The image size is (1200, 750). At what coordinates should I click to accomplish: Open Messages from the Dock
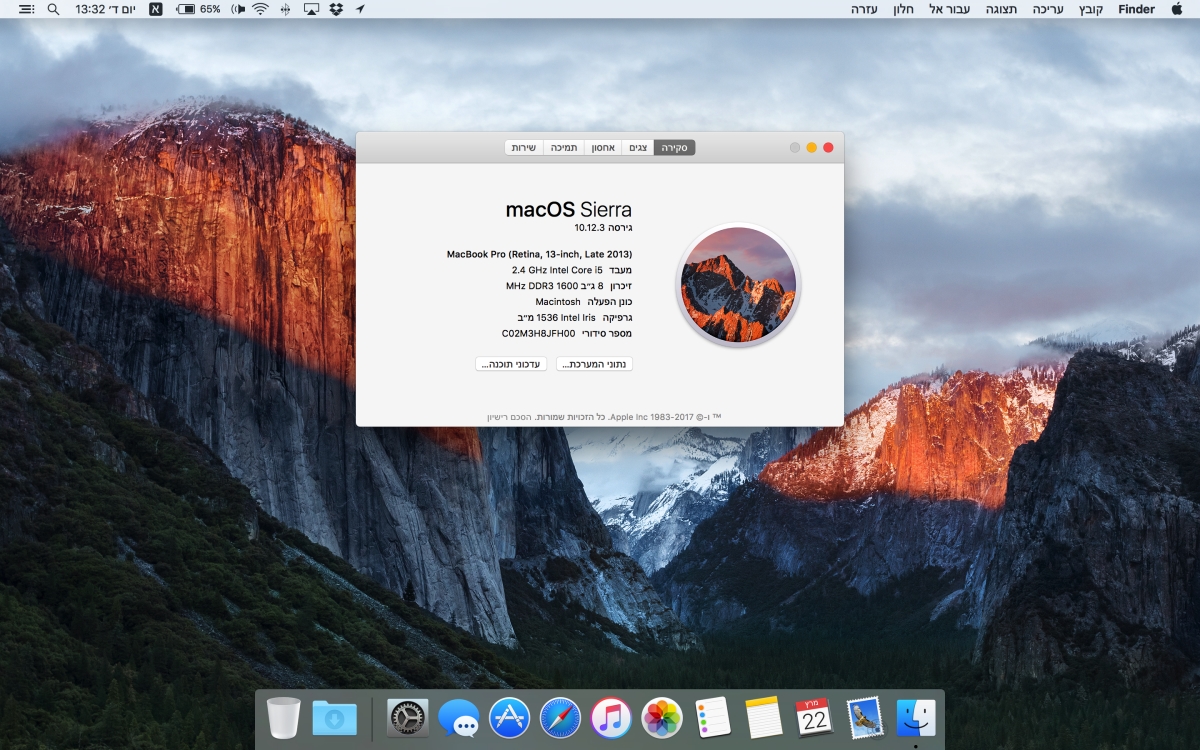pyautogui.click(x=458, y=718)
